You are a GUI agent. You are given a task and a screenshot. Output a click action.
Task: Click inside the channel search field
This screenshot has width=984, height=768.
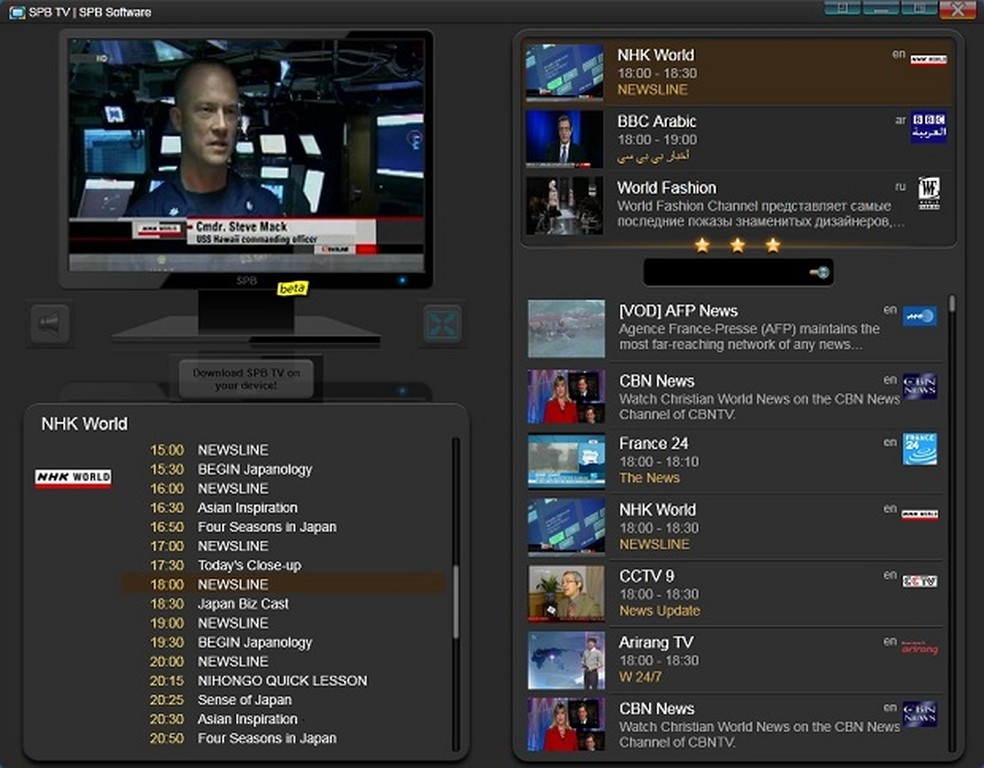(725, 272)
